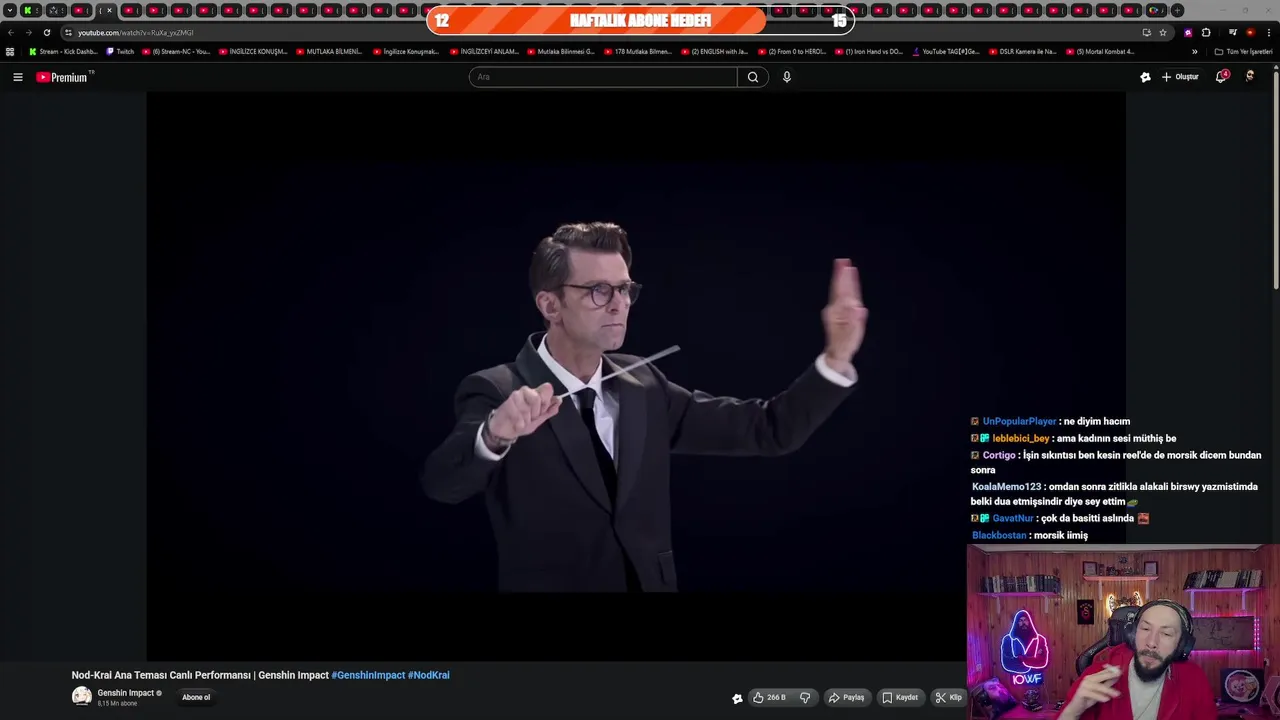Open the (5) Mortal Kombat 4 bookmark
This screenshot has width=1280, height=720.
(x=1100, y=51)
